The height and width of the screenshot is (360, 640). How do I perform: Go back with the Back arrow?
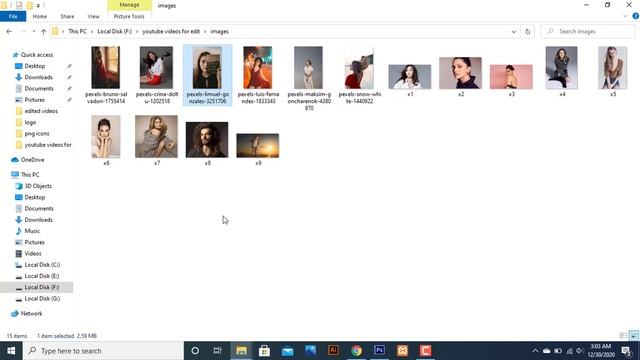point(9,31)
